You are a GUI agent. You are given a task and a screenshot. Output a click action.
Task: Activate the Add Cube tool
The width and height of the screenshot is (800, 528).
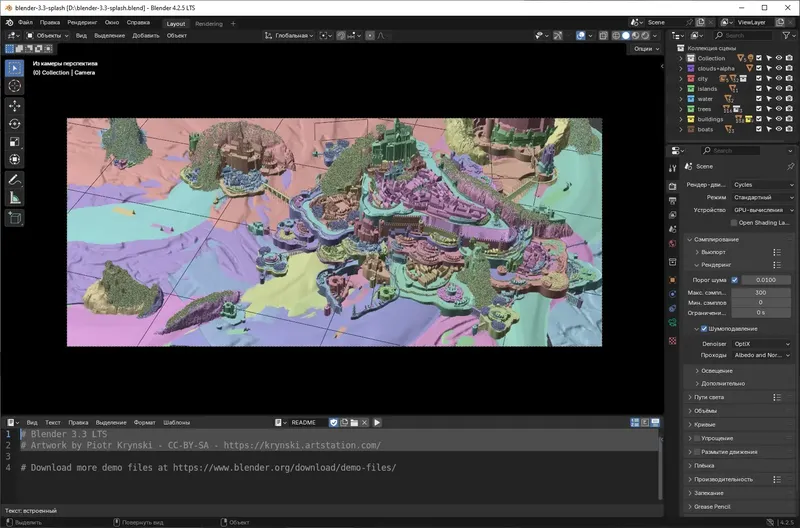tap(14, 218)
